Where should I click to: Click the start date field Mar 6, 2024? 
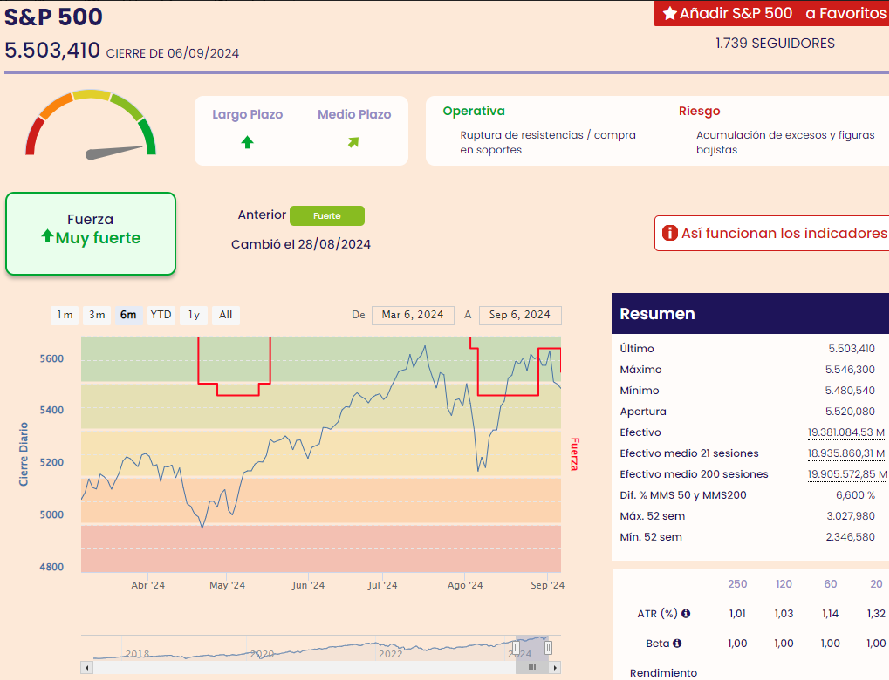pos(413,315)
